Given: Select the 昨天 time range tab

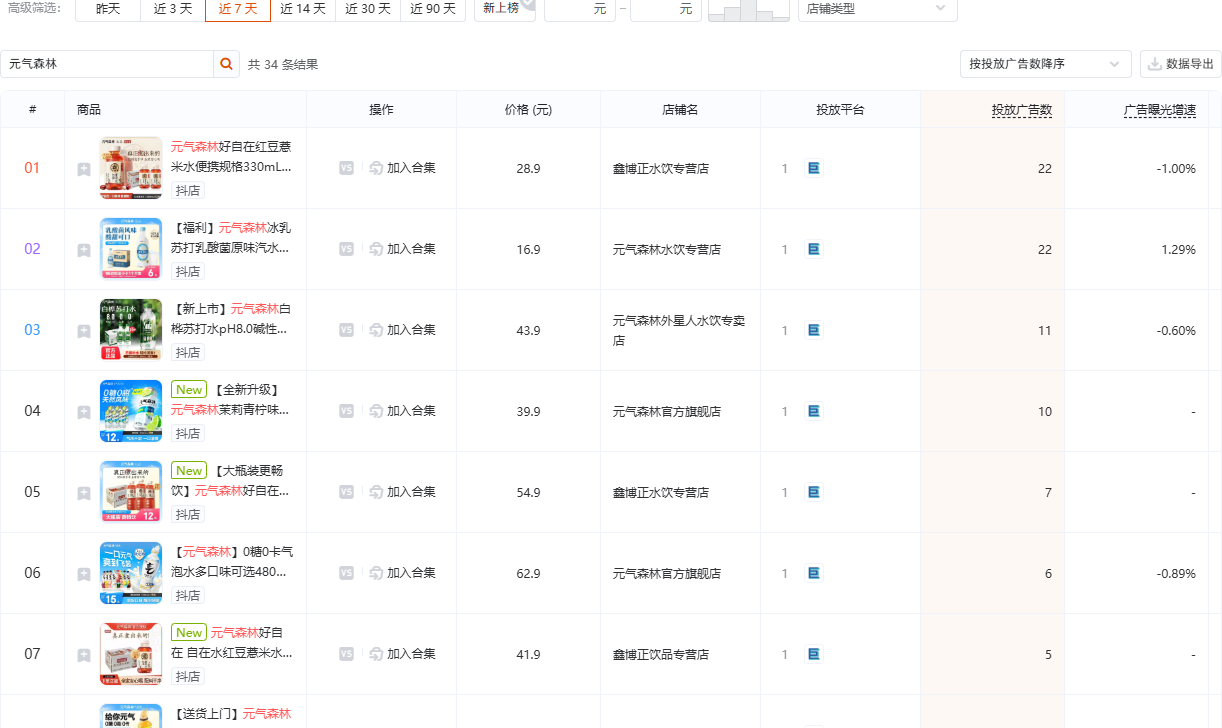Looking at the screenshot, I should (108, 8).
